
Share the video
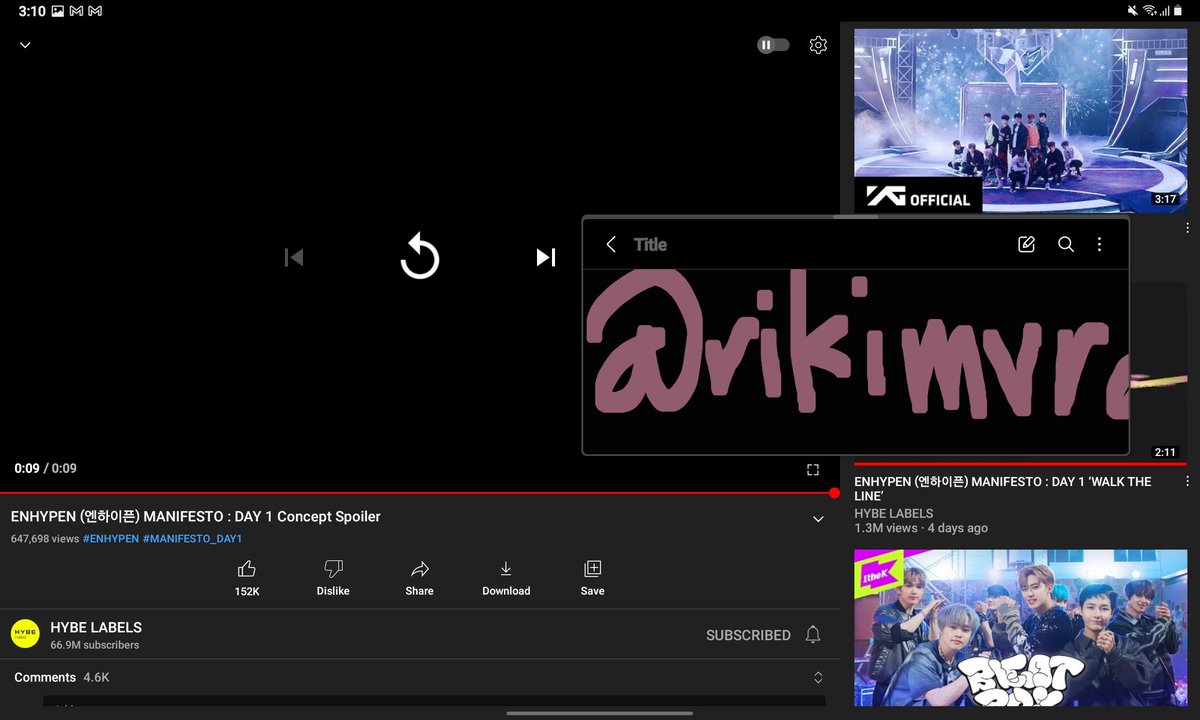(419, 579)
